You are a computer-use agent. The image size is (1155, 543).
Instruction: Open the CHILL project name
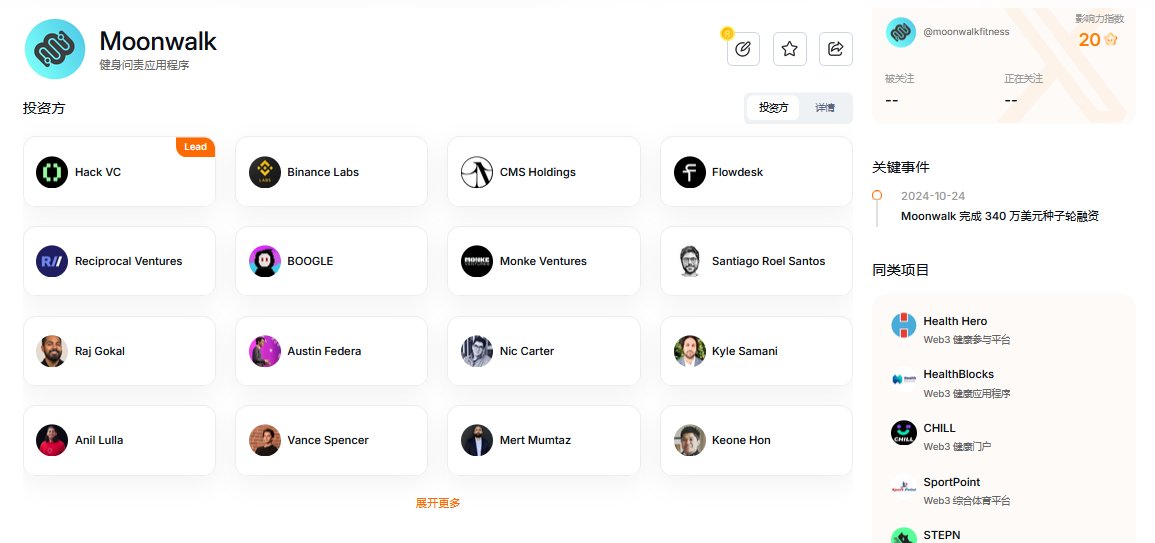939,427
